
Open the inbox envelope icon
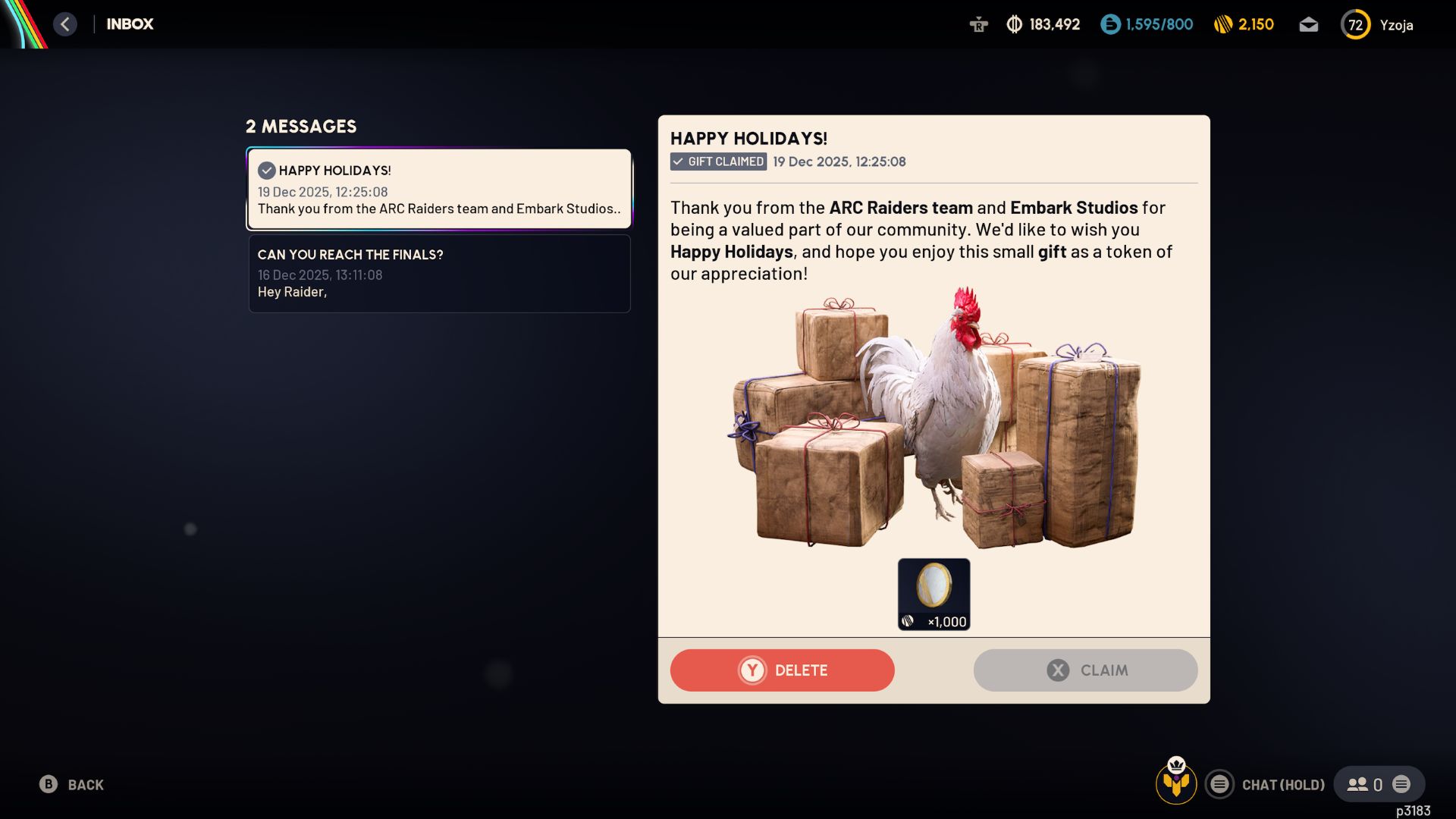1308,25
